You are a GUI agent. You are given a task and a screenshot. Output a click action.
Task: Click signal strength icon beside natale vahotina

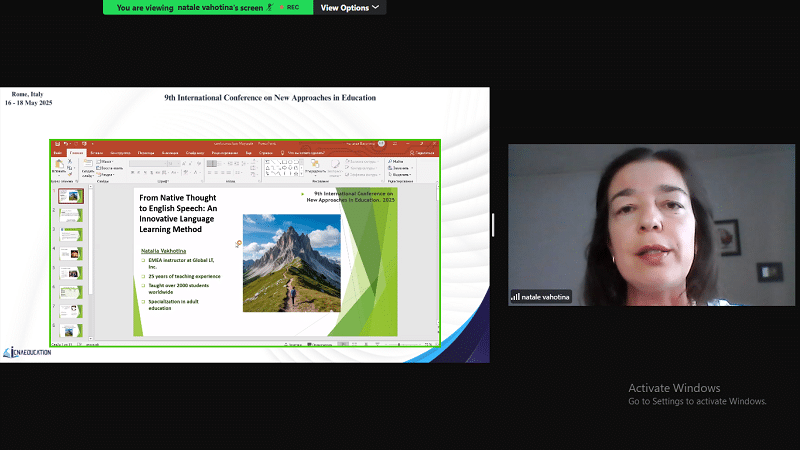pos(516,297)
